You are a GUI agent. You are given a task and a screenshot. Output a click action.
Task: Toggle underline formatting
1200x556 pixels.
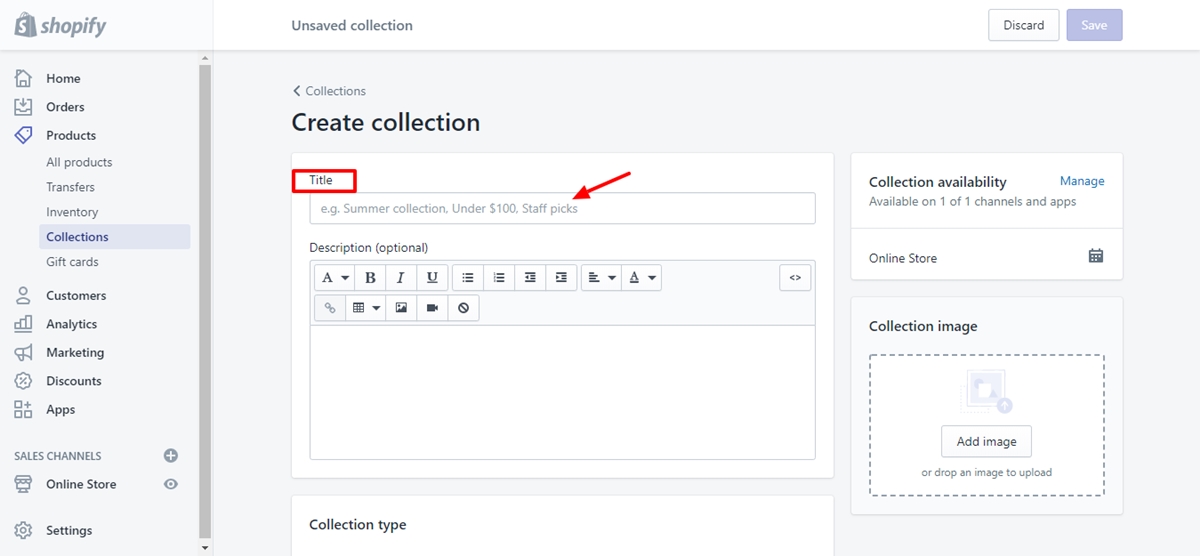432,278
